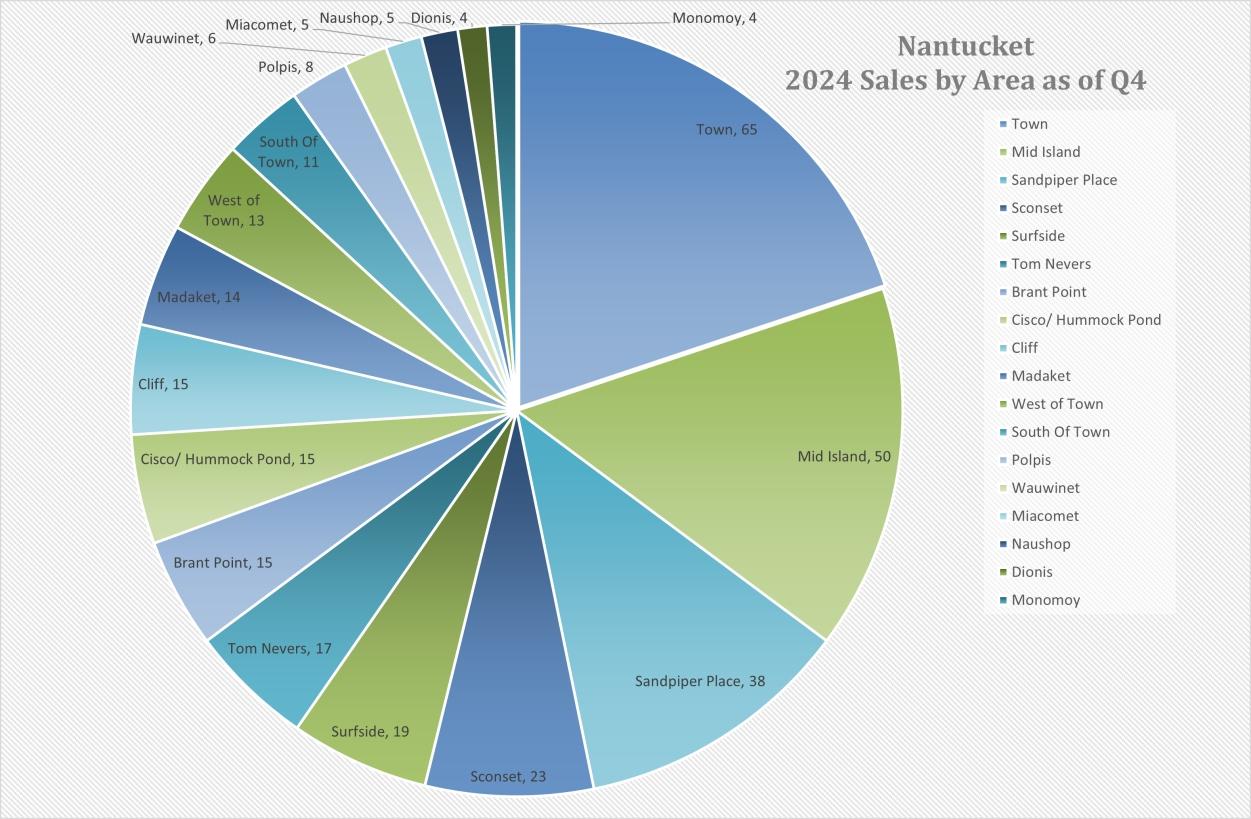
Task: Click the Dionis, 4 data label
Action: pyautogui.click(x=439, y=17)
